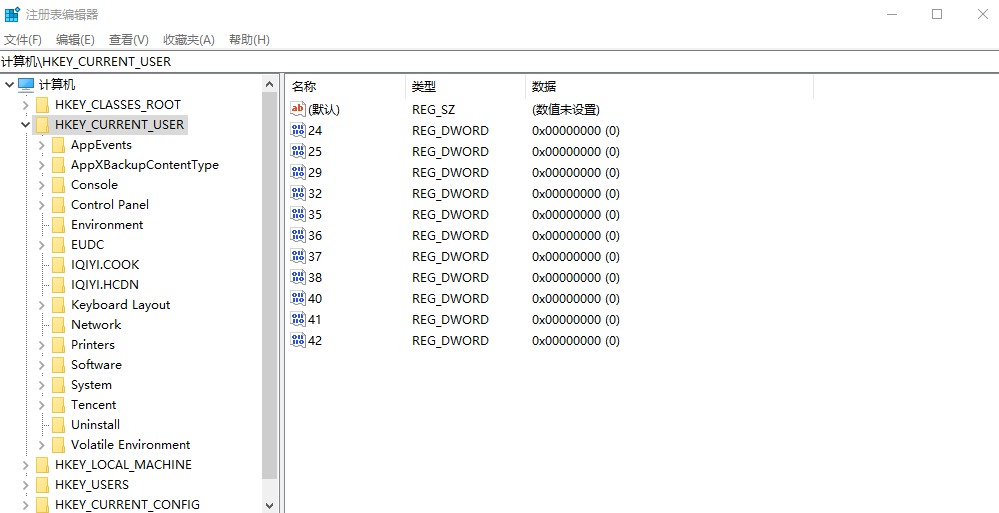Select the HKEY_LOCAL_MACHINE tree label
Image resolution: width=999 pixels, height=513 pixels.
123,465
